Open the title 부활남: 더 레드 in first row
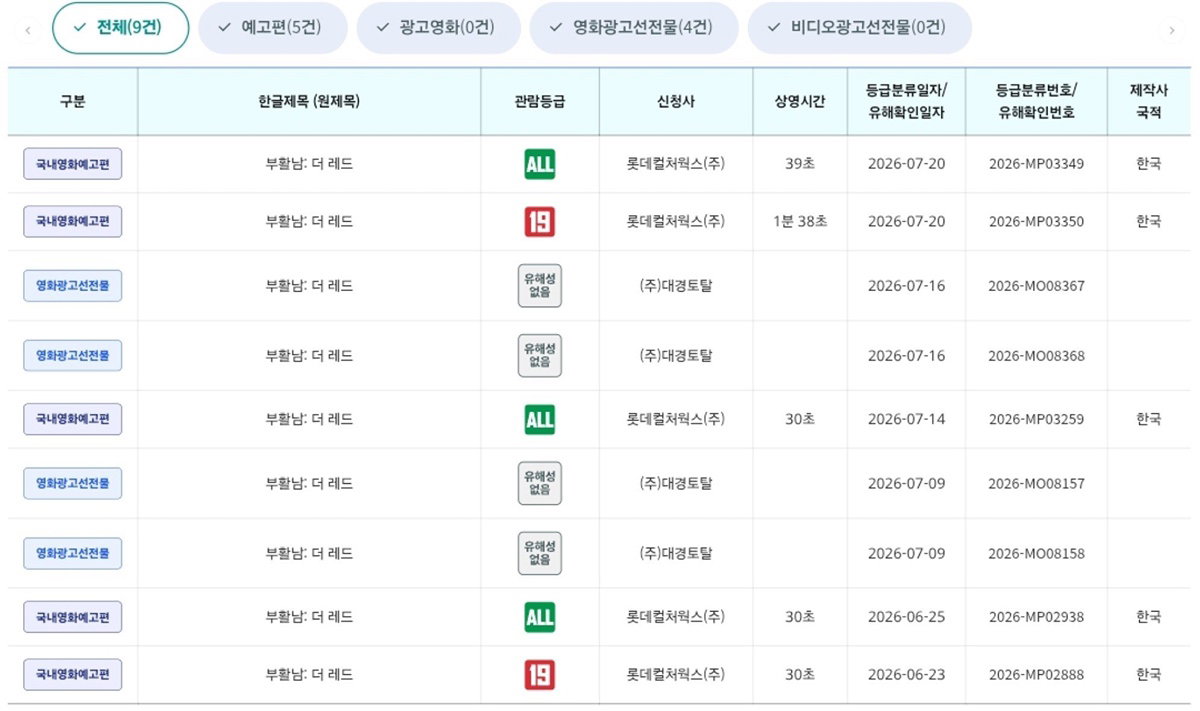Viewport: 1200px width, 711px height. (309, 164)
